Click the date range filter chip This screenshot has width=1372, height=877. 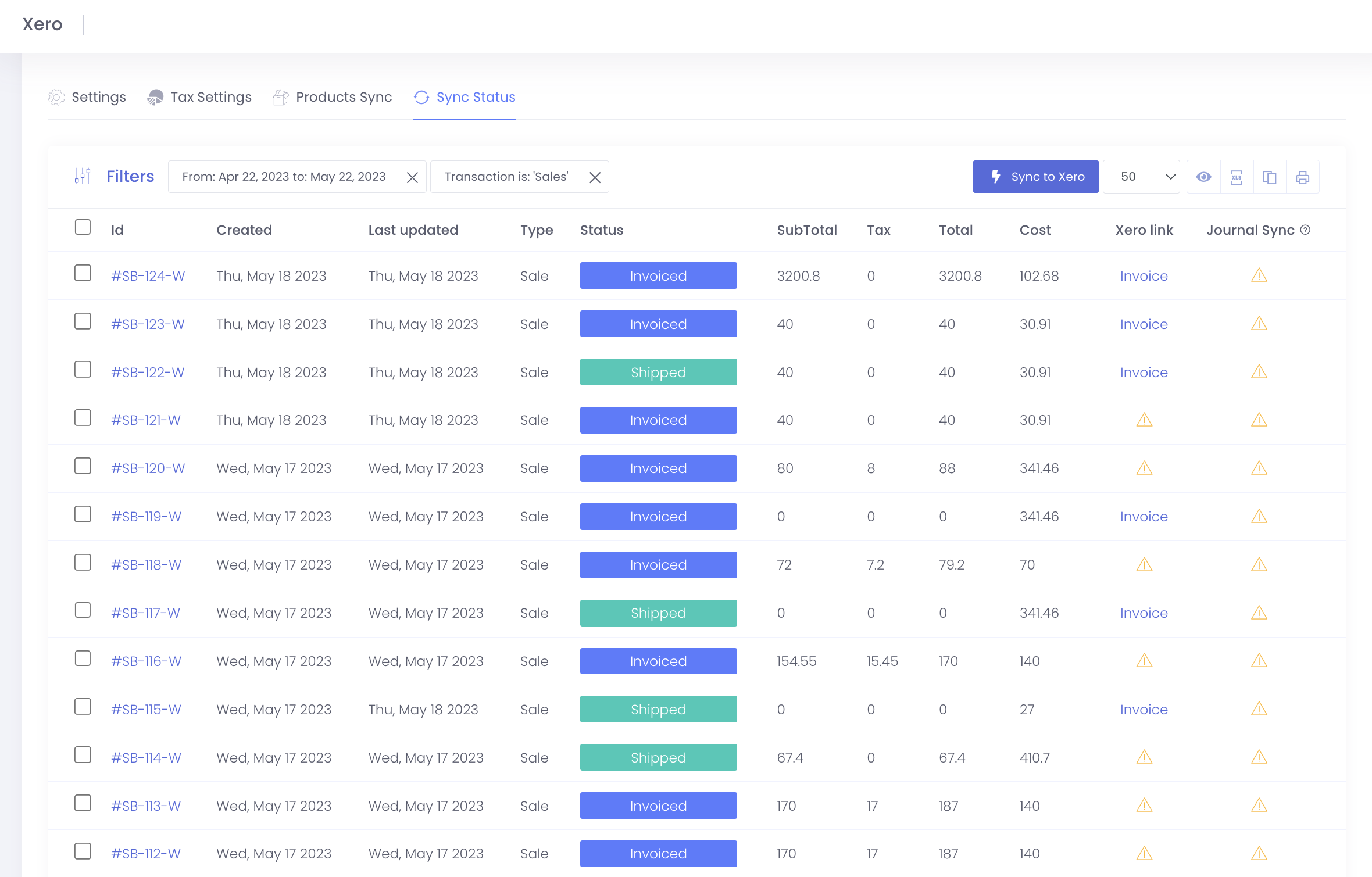pyautogui.click(x=297, y=177)
